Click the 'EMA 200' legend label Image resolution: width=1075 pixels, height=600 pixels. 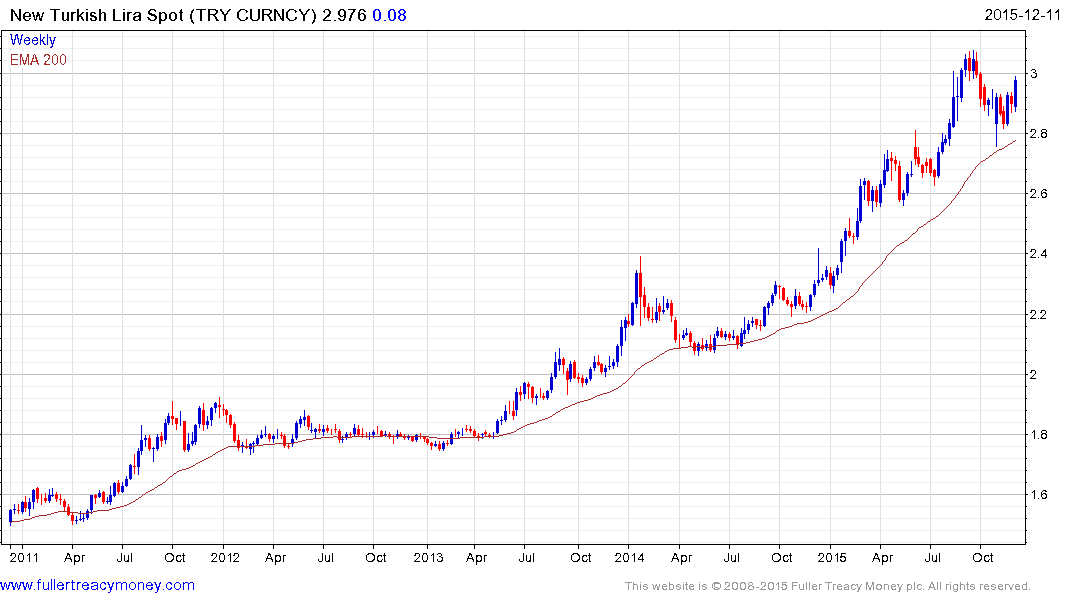point(38,60)
